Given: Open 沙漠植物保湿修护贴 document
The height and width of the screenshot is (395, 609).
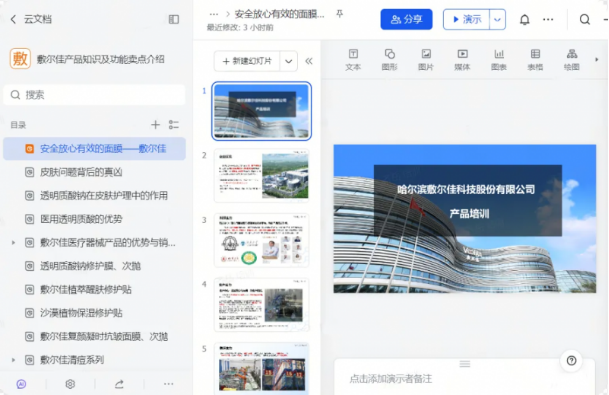Looking at the screenshot, I should [81, 313].
